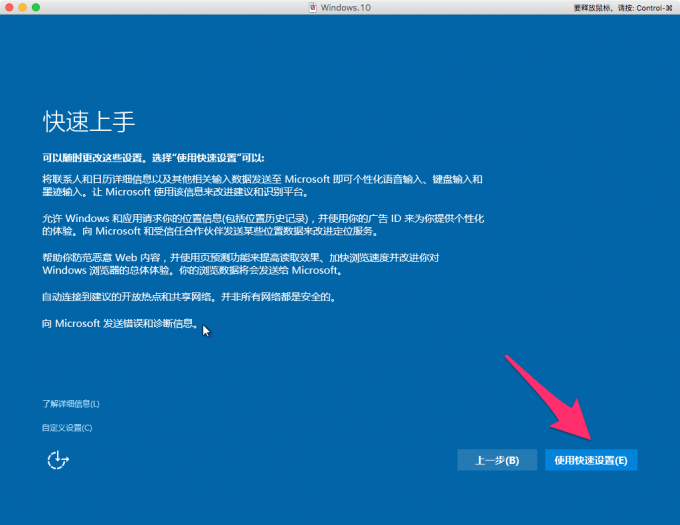Click the paragraph starting 帮助你防范恶意 Web 内容
The height and width of the screenshot is (525, 680).
coord(241,264)
